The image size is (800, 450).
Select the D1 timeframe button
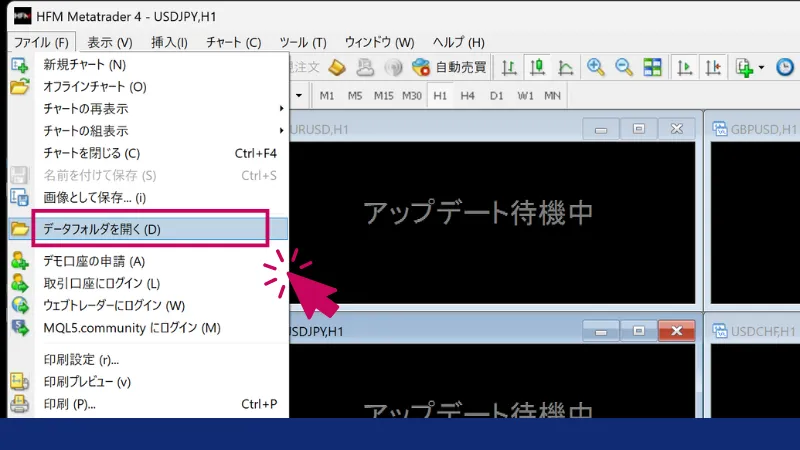(x=497, y=96)
